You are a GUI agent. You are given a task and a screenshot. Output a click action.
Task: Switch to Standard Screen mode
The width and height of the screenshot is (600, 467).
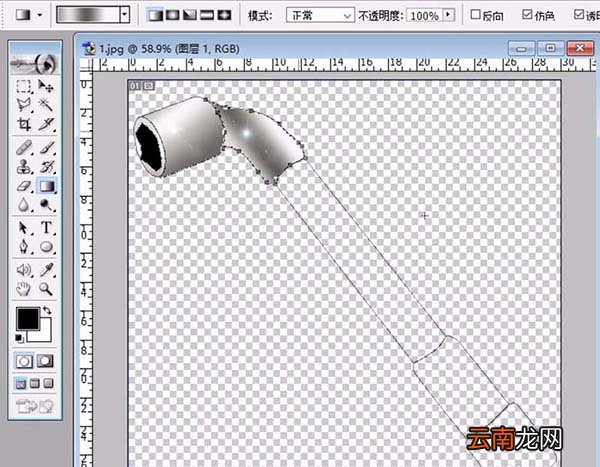point(21,383)
